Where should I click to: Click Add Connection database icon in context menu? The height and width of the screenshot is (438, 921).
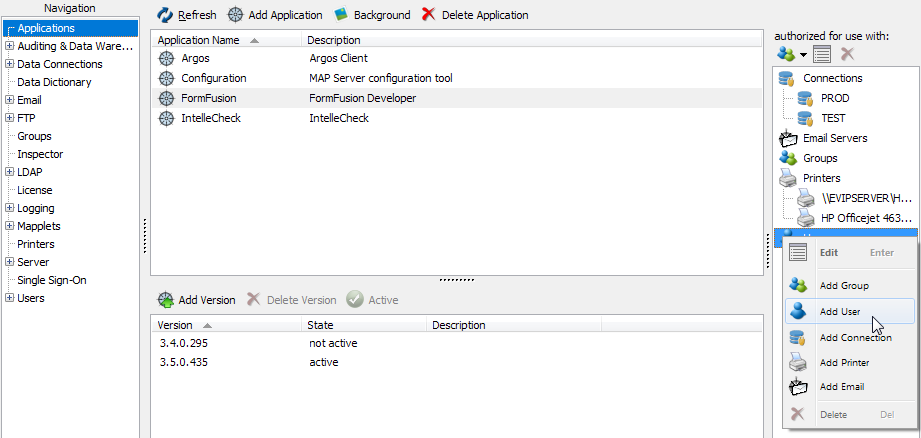798,338
